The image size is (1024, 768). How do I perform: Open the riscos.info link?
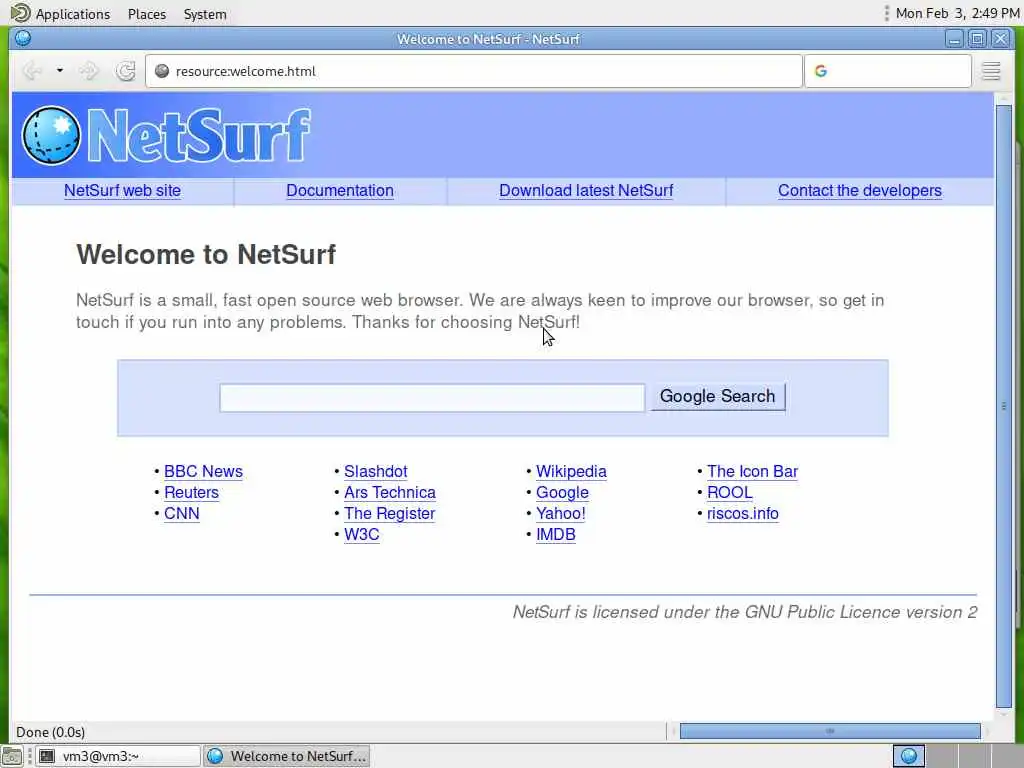click(743, 513)
